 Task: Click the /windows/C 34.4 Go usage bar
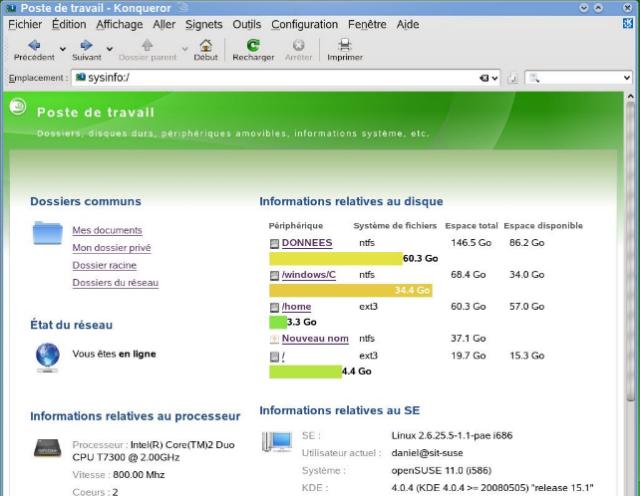point(351,290)
